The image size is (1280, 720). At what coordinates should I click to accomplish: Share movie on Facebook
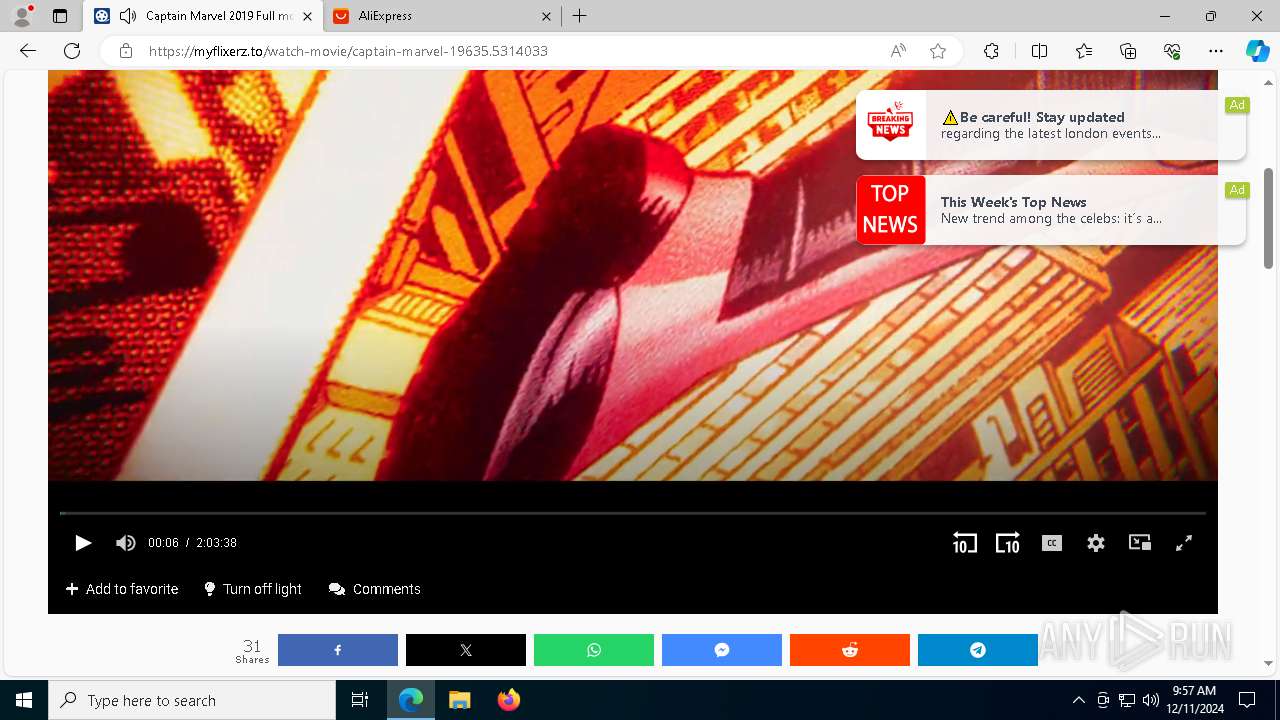pyautogui.click(x=338, y=650)
